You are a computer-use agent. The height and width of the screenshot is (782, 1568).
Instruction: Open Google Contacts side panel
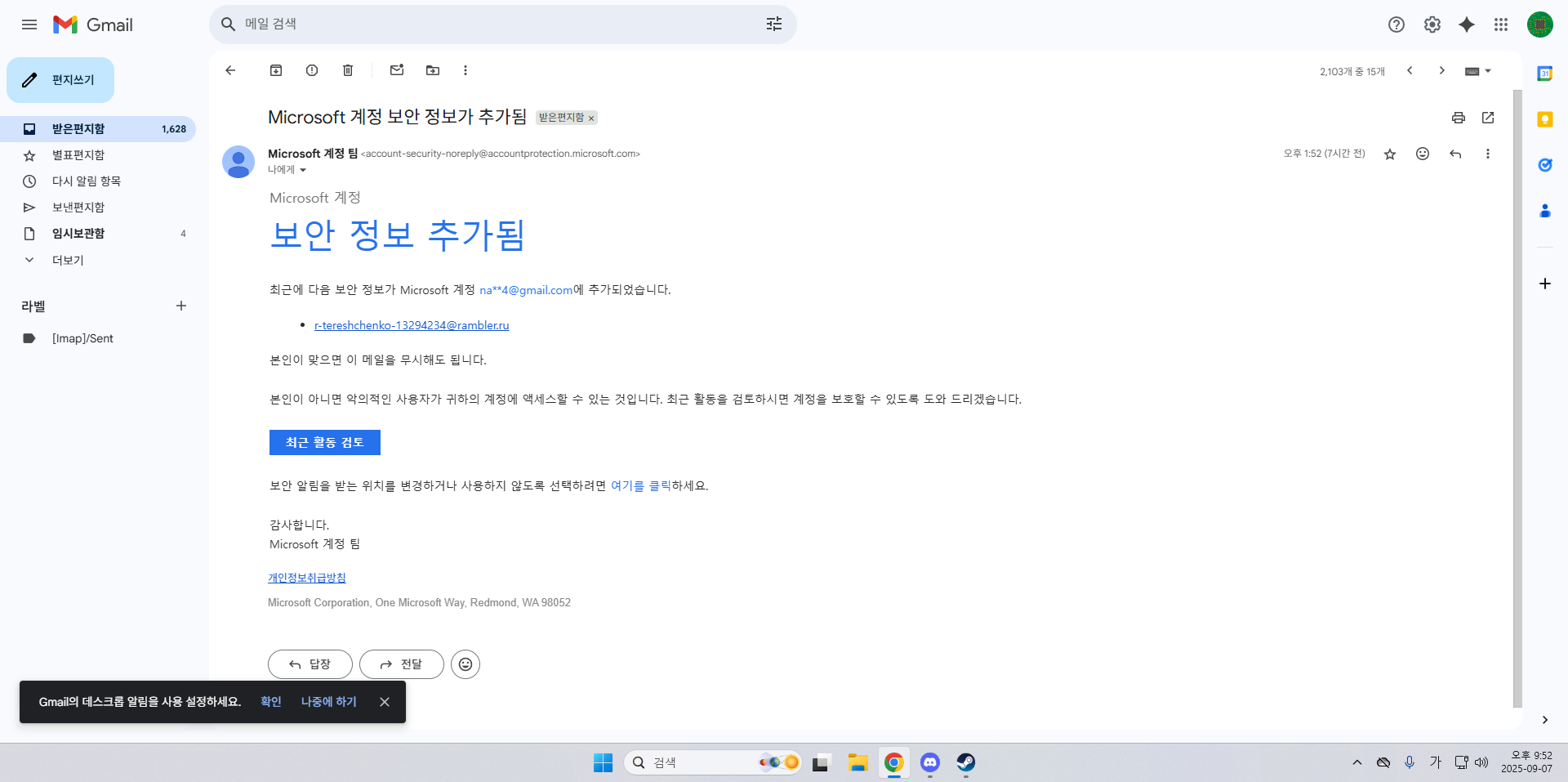1545,211
